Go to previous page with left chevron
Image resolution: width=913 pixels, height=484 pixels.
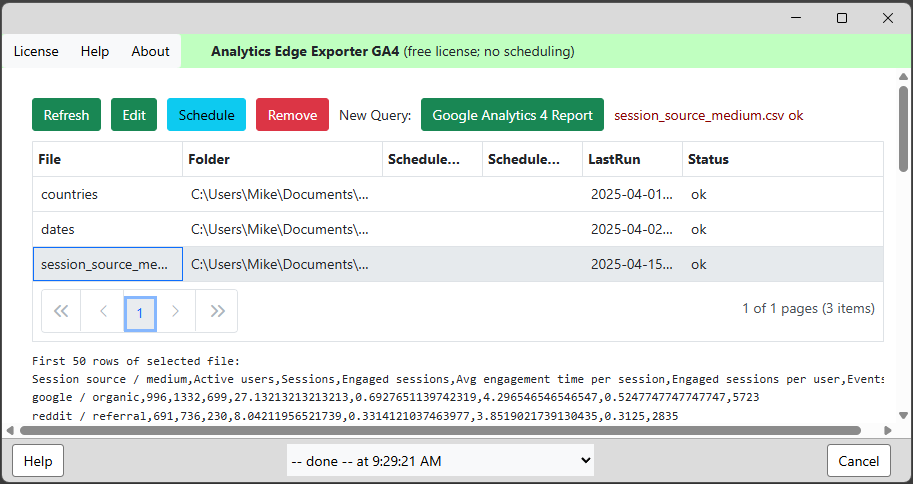point(103,311)
